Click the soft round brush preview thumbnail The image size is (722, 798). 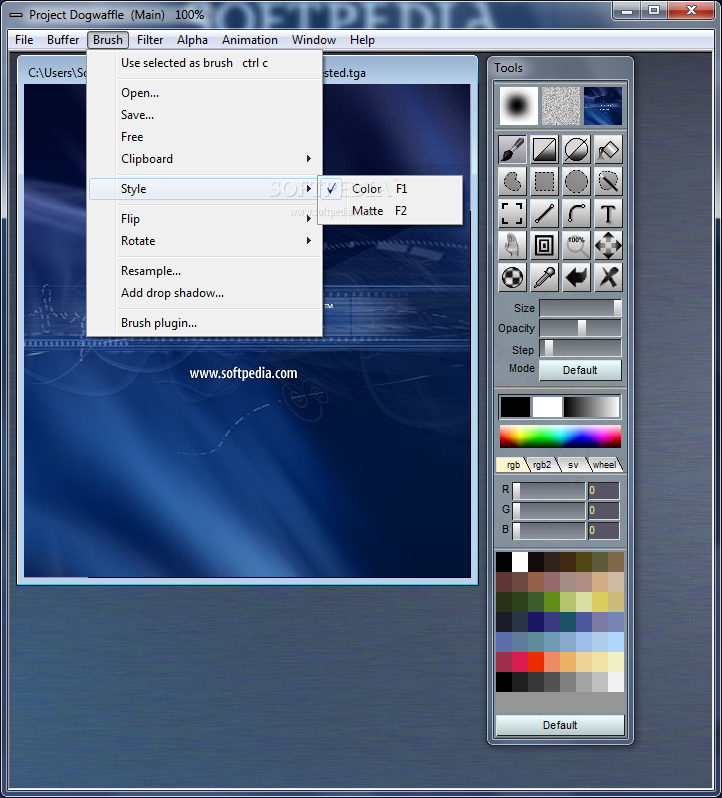pyautogui.click(x=518, y=105)
